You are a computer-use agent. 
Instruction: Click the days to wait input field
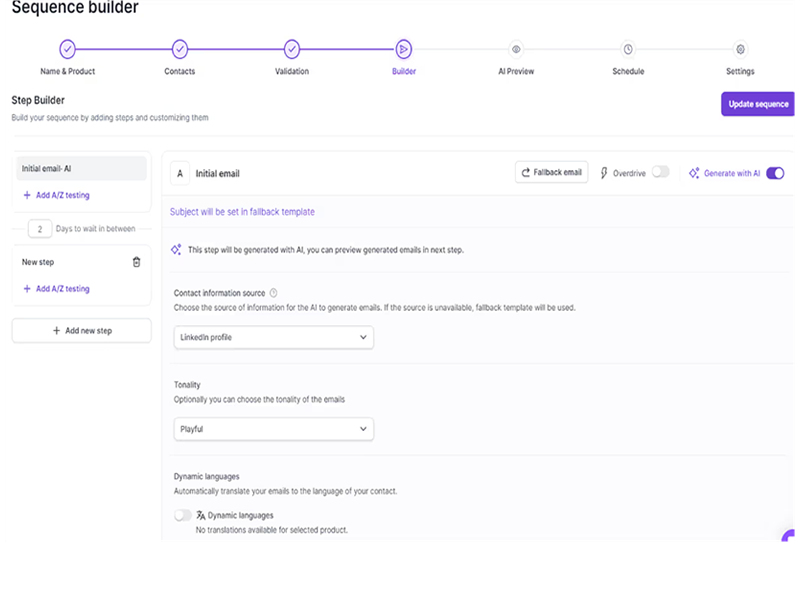39,229
